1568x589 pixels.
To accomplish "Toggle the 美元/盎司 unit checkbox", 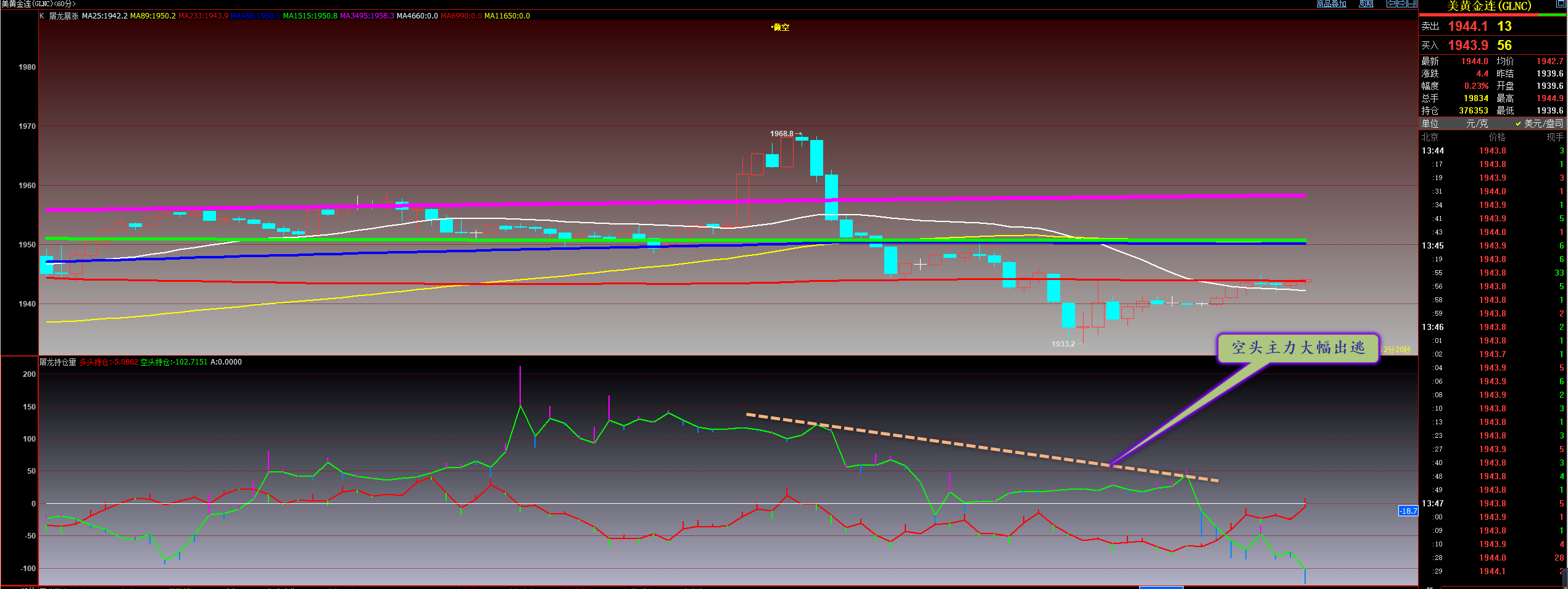I will (x=1518, y=123).
